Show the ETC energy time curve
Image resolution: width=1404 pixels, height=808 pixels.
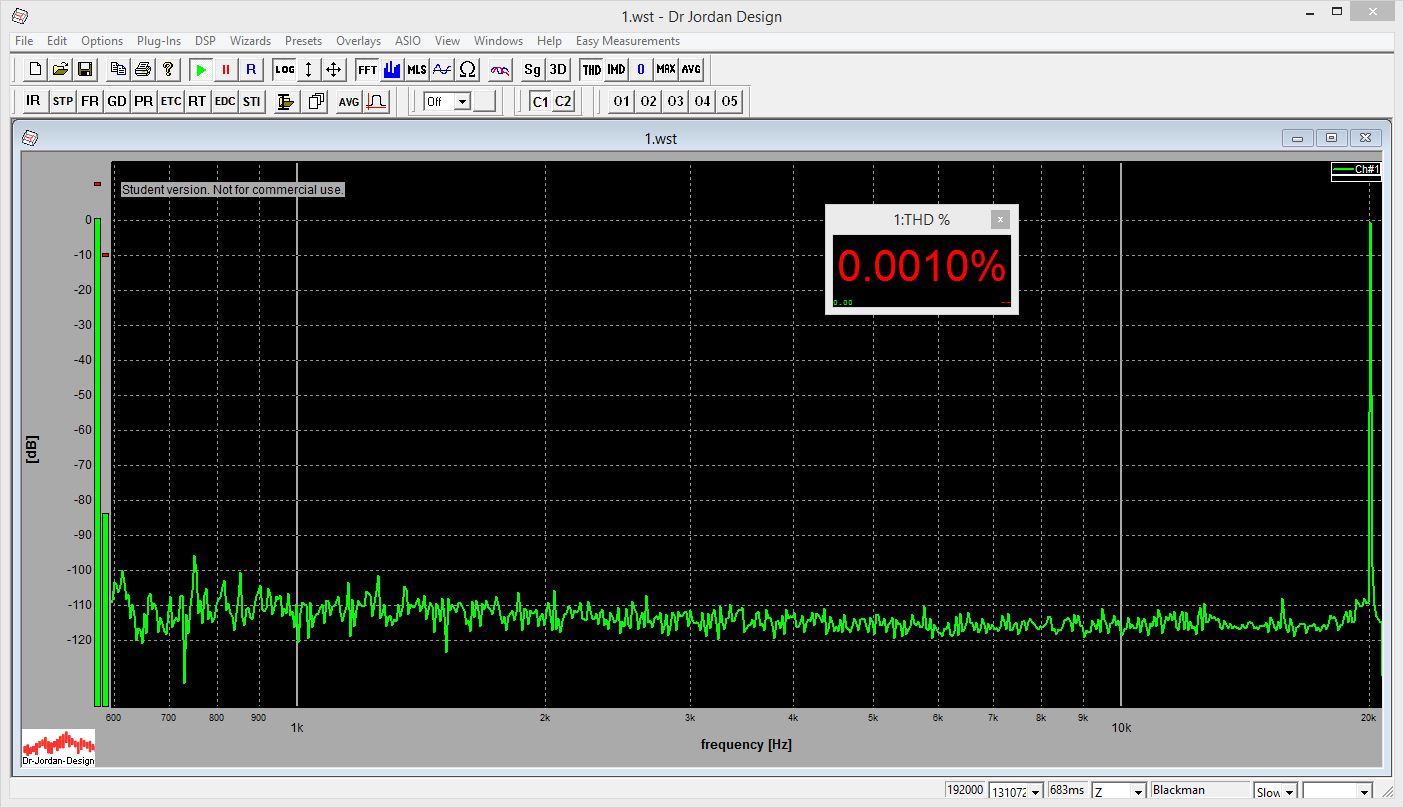pos(171,101)
